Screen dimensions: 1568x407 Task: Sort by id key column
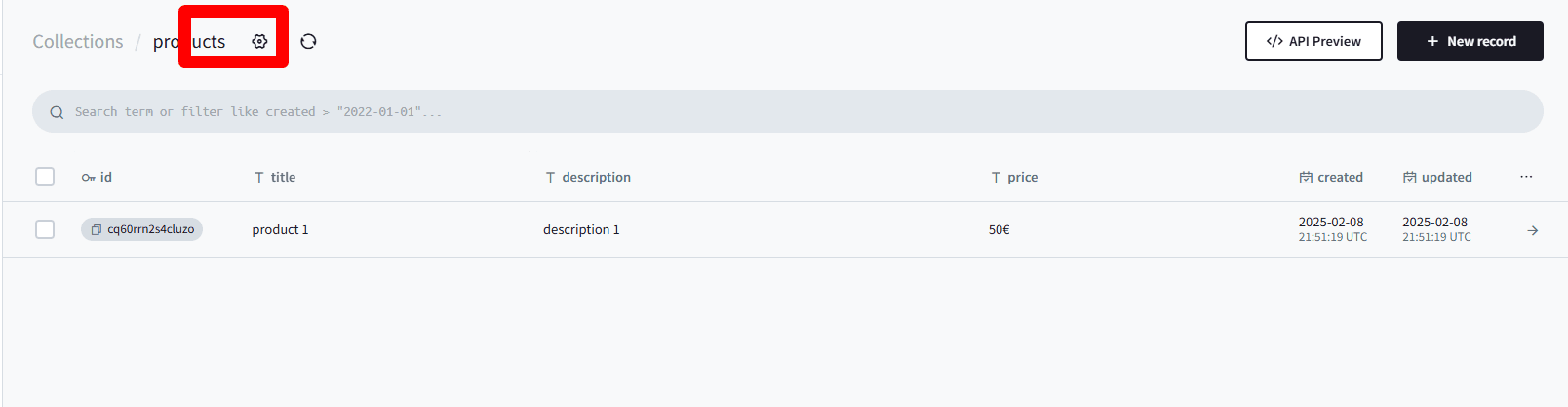(97, 177)
